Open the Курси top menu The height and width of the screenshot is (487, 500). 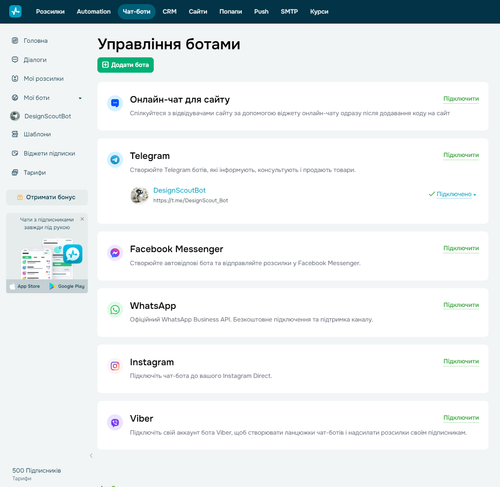pyautogui.click(x=319, y=12)
